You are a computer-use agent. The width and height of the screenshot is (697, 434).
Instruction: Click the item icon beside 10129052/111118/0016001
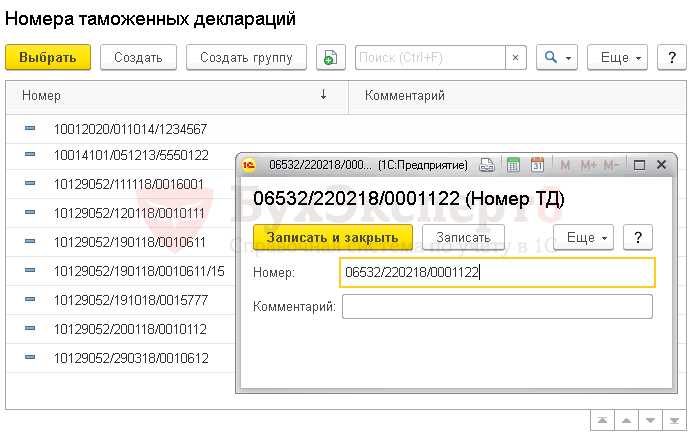click(30, 183)
